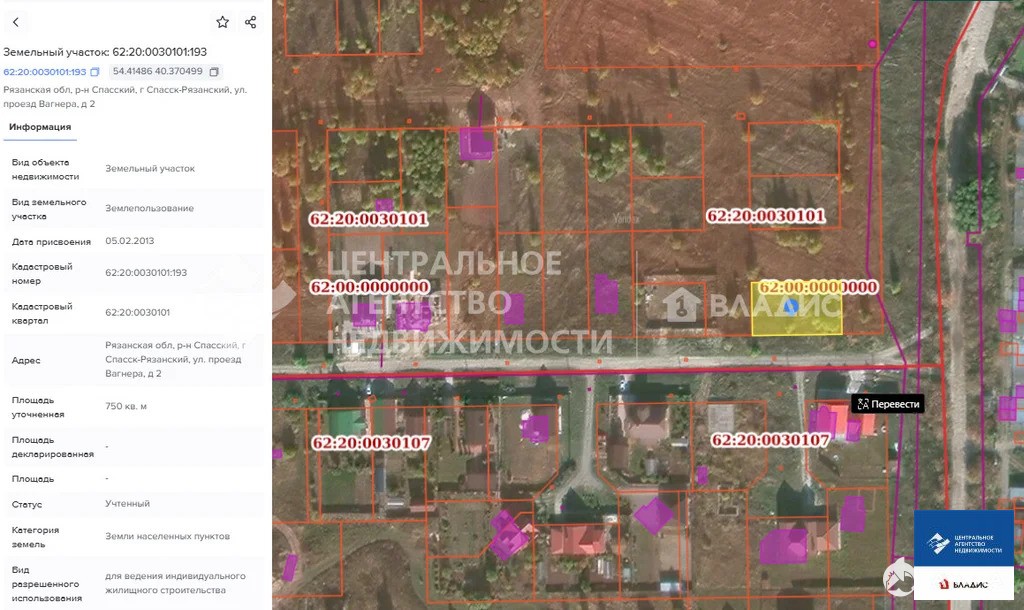This screenshot has width=1024, height=610.
Task: Click the Кадастровый квартал value 62:20:0030101
Action: pos(137,312)
